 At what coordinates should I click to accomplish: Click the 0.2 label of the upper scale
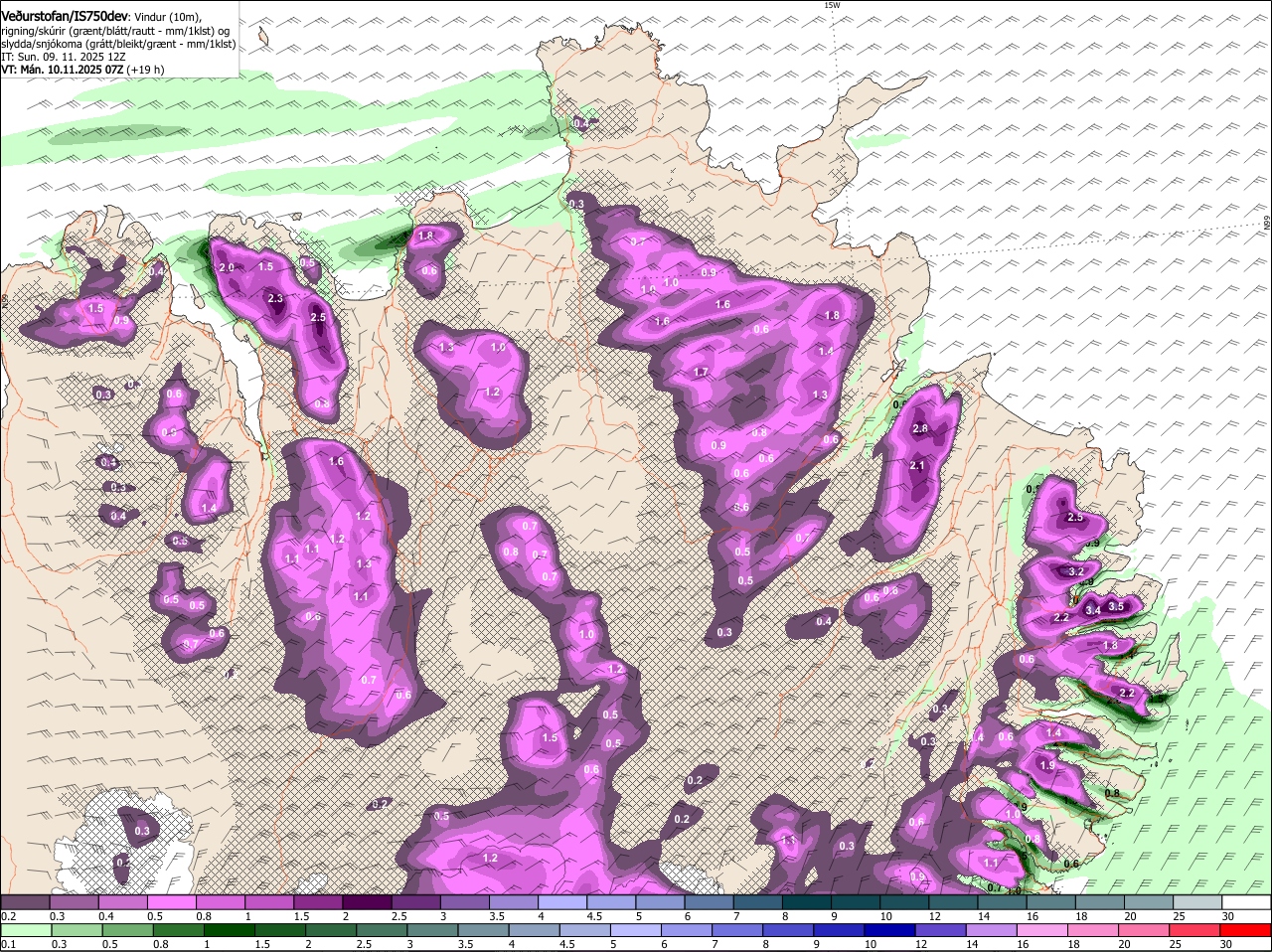tap(8, 916)
